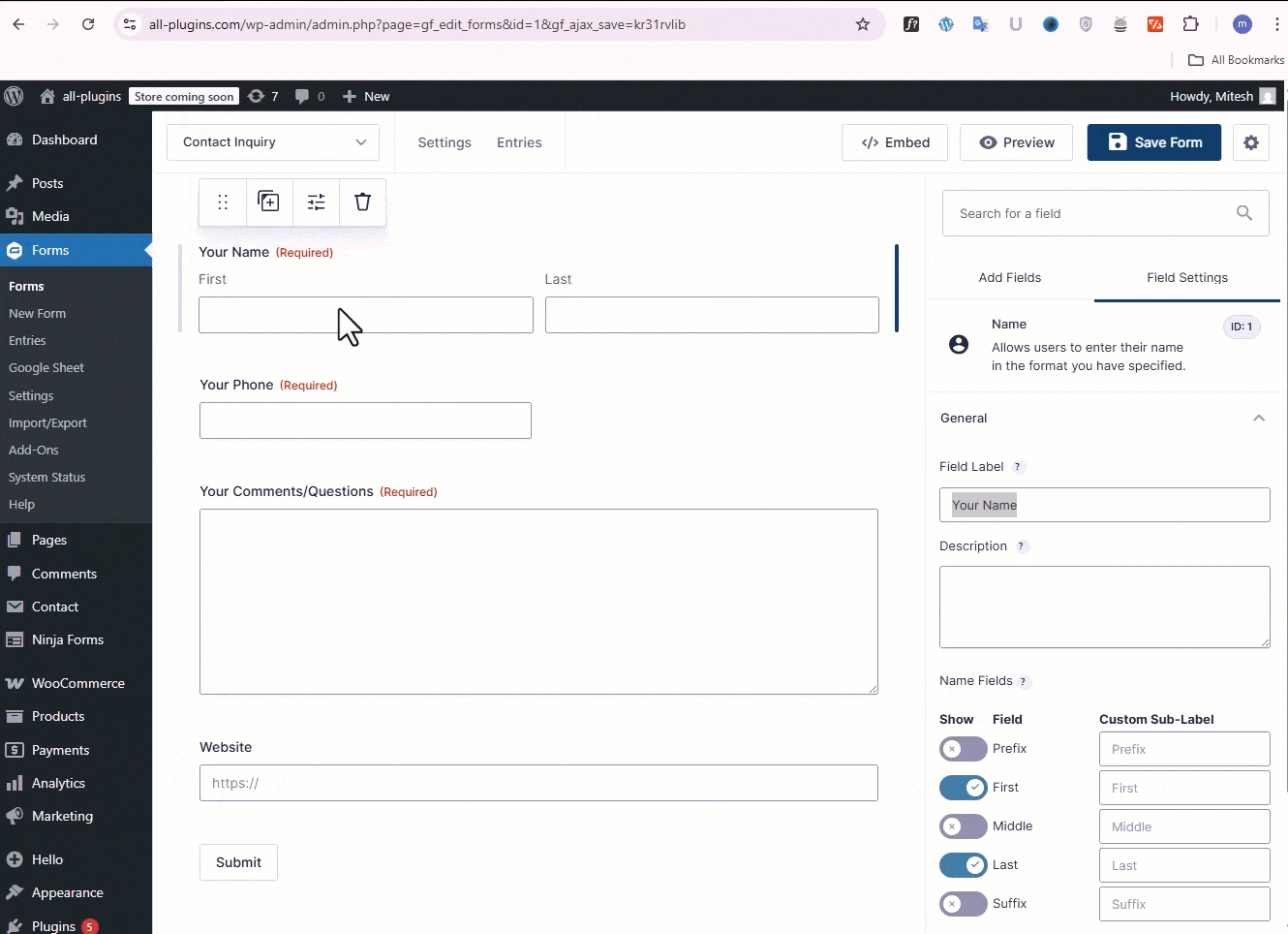Delete the Name field with the trash icon
Screen dimensions: 1288x934
coord(362,202)
